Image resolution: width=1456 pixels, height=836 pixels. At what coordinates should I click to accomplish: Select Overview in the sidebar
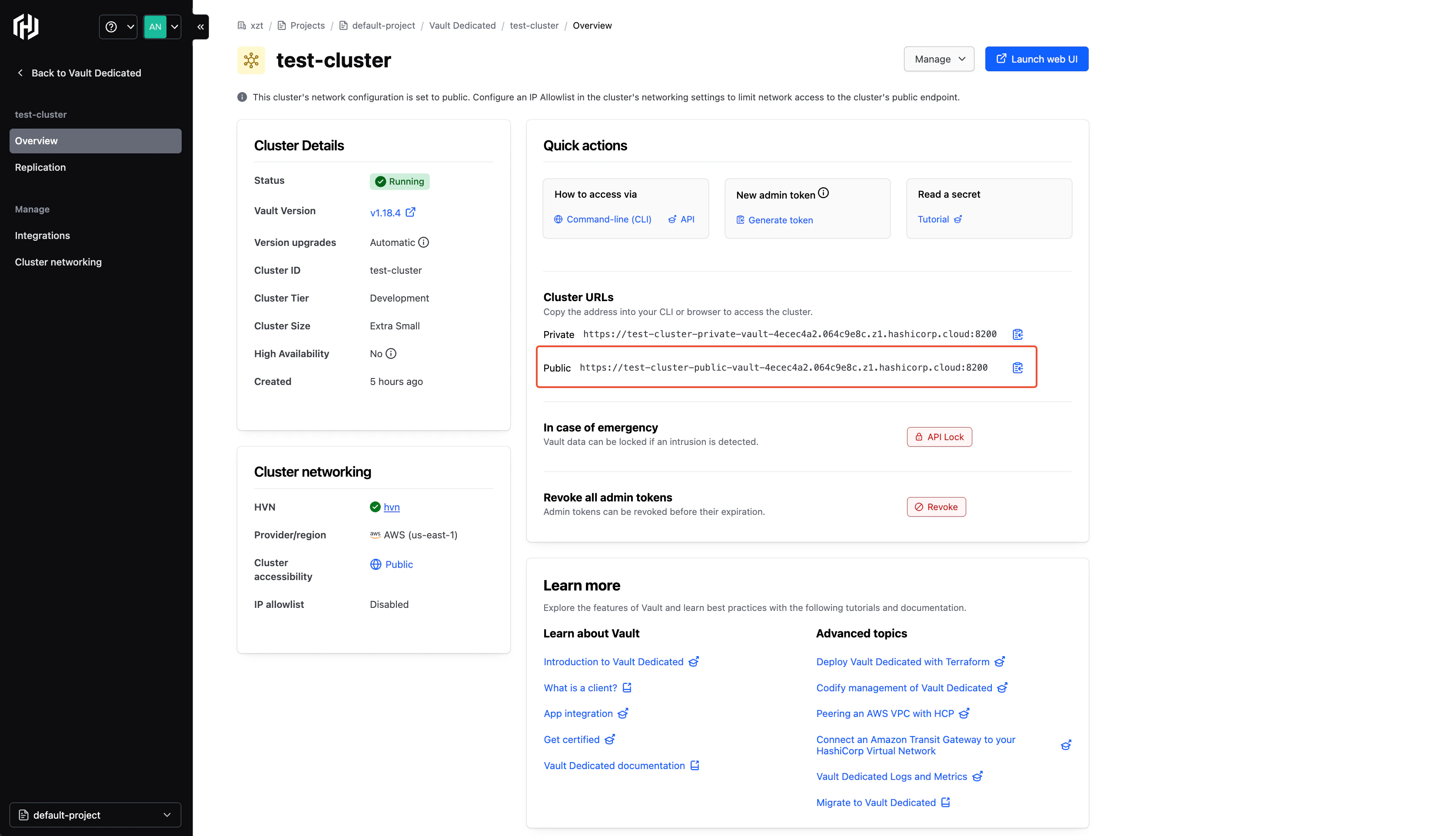(95, 141)
